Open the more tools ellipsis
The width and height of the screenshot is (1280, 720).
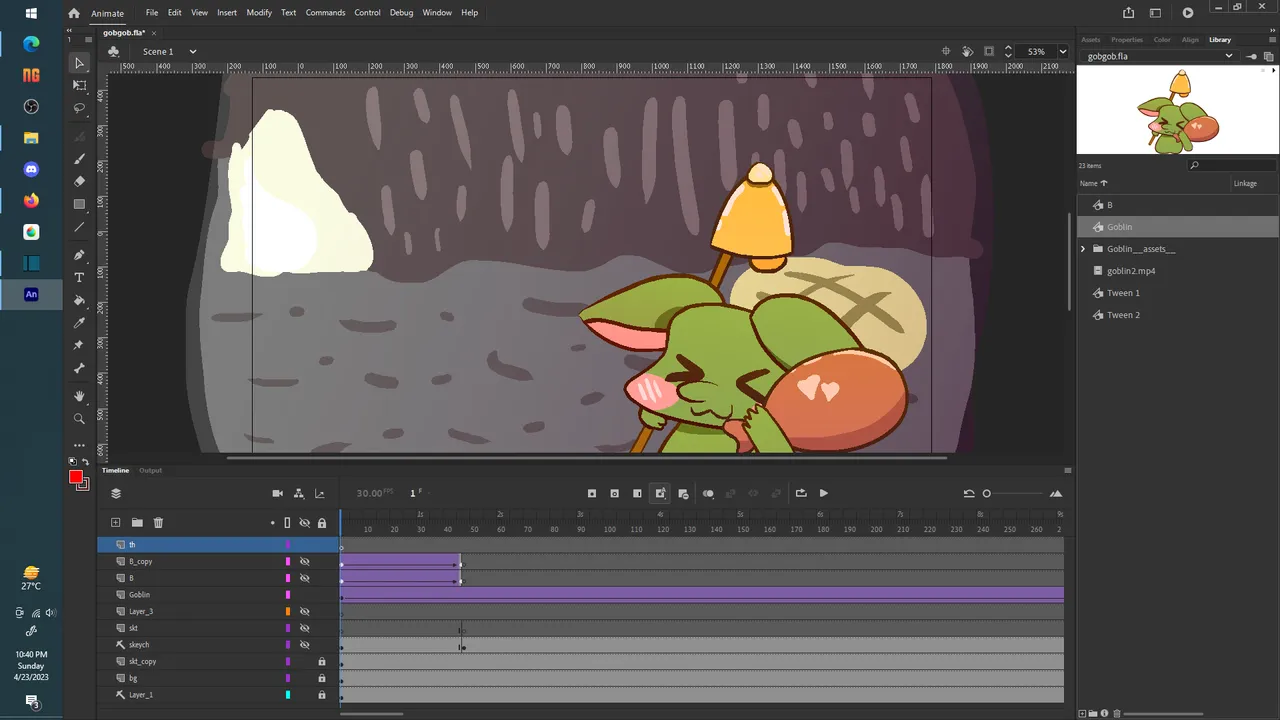point(80,446)
